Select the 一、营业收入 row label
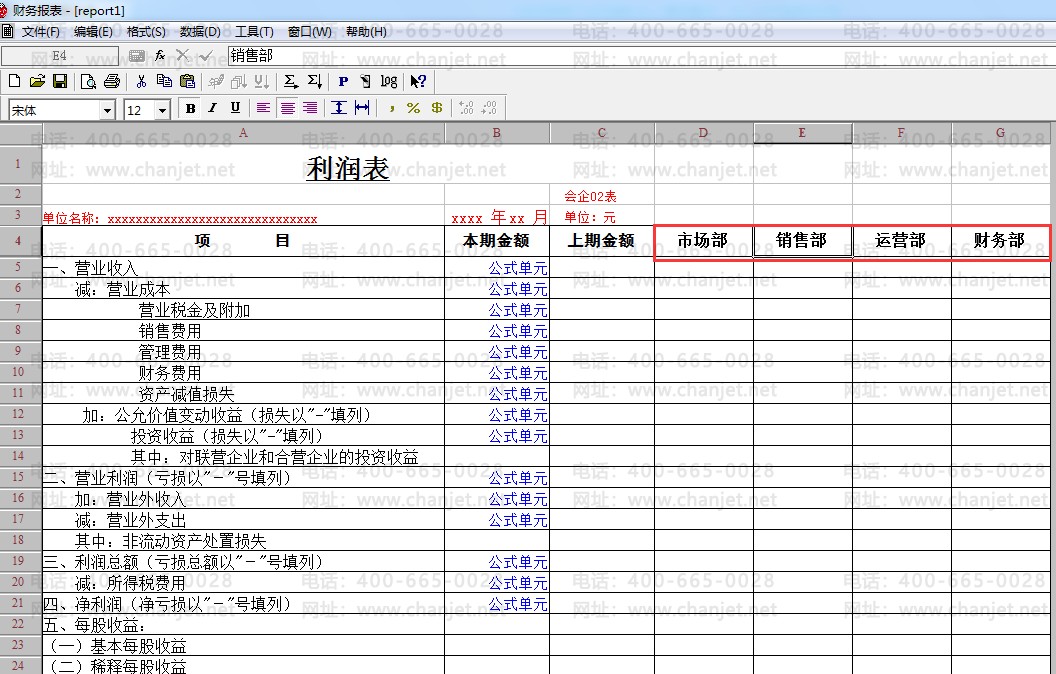The width and height of the screenshot is (1056, 674). click(90, 268)
